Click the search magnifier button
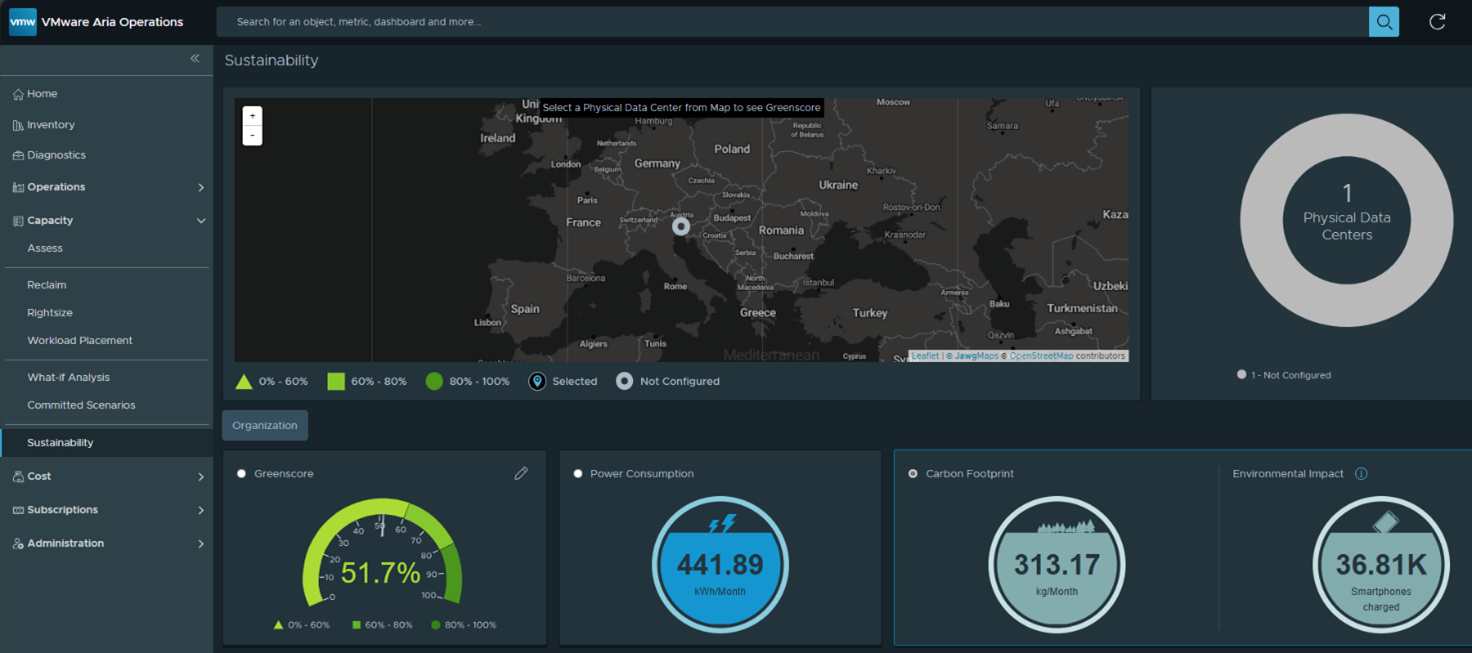This screenshot has width=1472, height=653. [x=1383, y=22]
